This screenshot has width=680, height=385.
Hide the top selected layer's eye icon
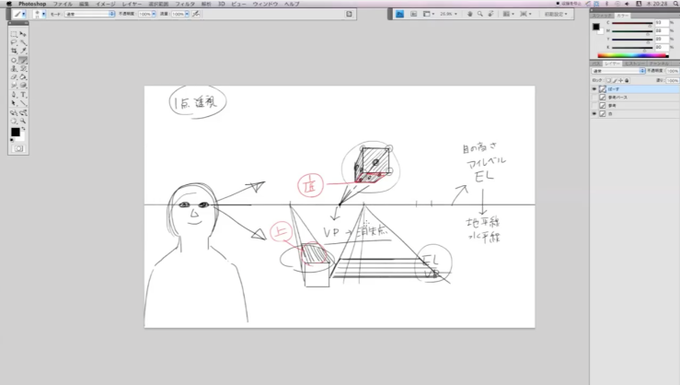click(594, 89)
